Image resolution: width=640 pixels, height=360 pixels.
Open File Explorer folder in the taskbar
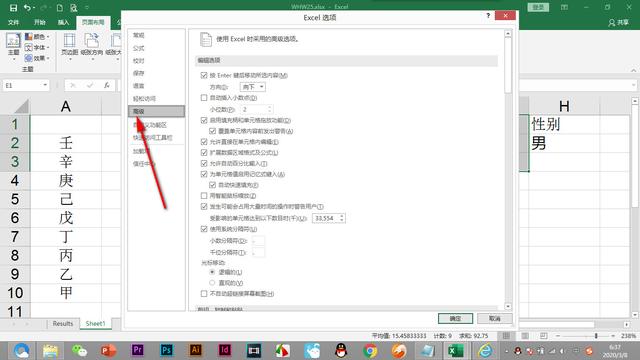[x=50, y=350]
